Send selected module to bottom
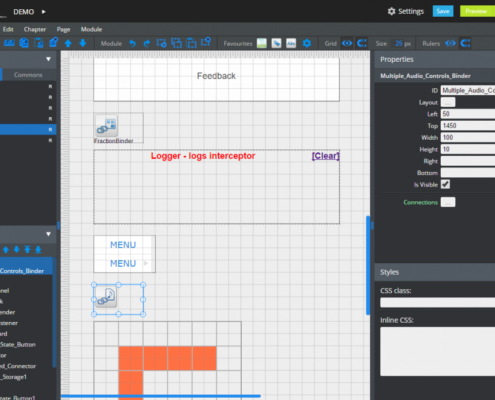Screen dimensions: 495x400 point(38,250)
